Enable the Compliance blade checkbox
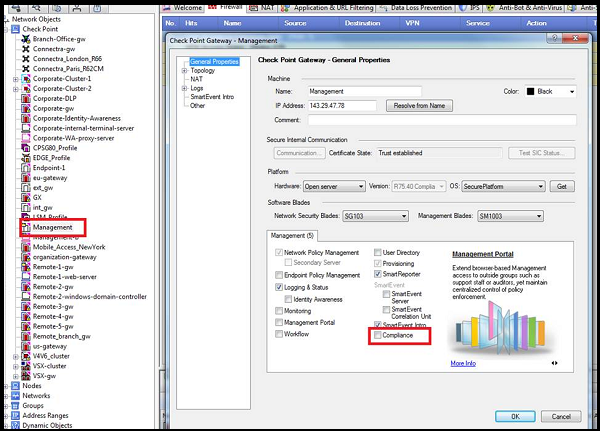Image resolution: width=600 pixels, height=431 pixels. (x=377, y=335)
